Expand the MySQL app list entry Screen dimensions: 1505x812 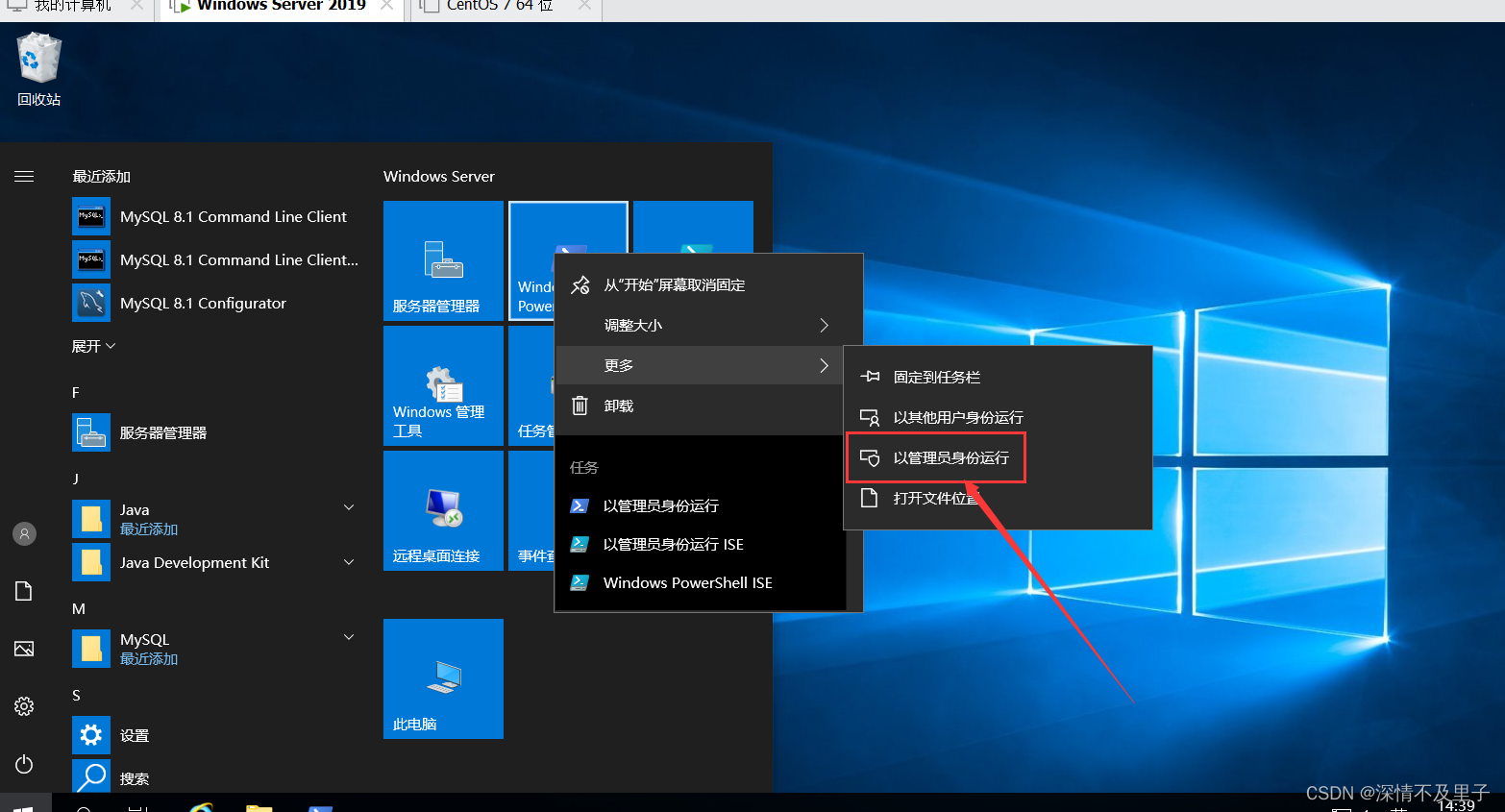pos(348,637)
